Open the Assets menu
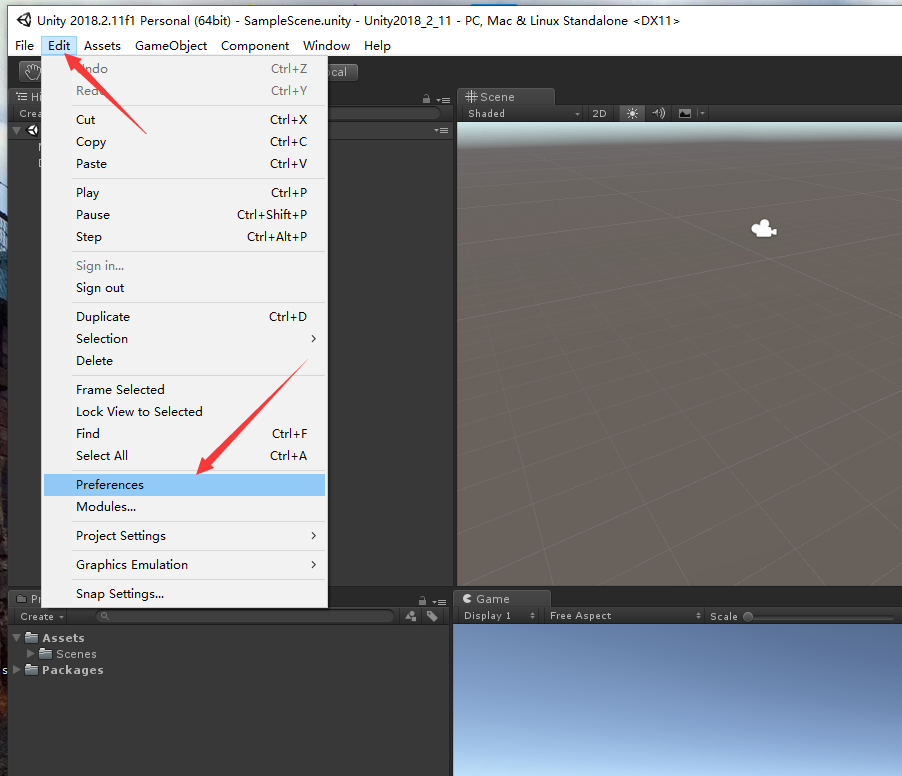This screenshot has height=776, width=902. (x=102, y=45)
